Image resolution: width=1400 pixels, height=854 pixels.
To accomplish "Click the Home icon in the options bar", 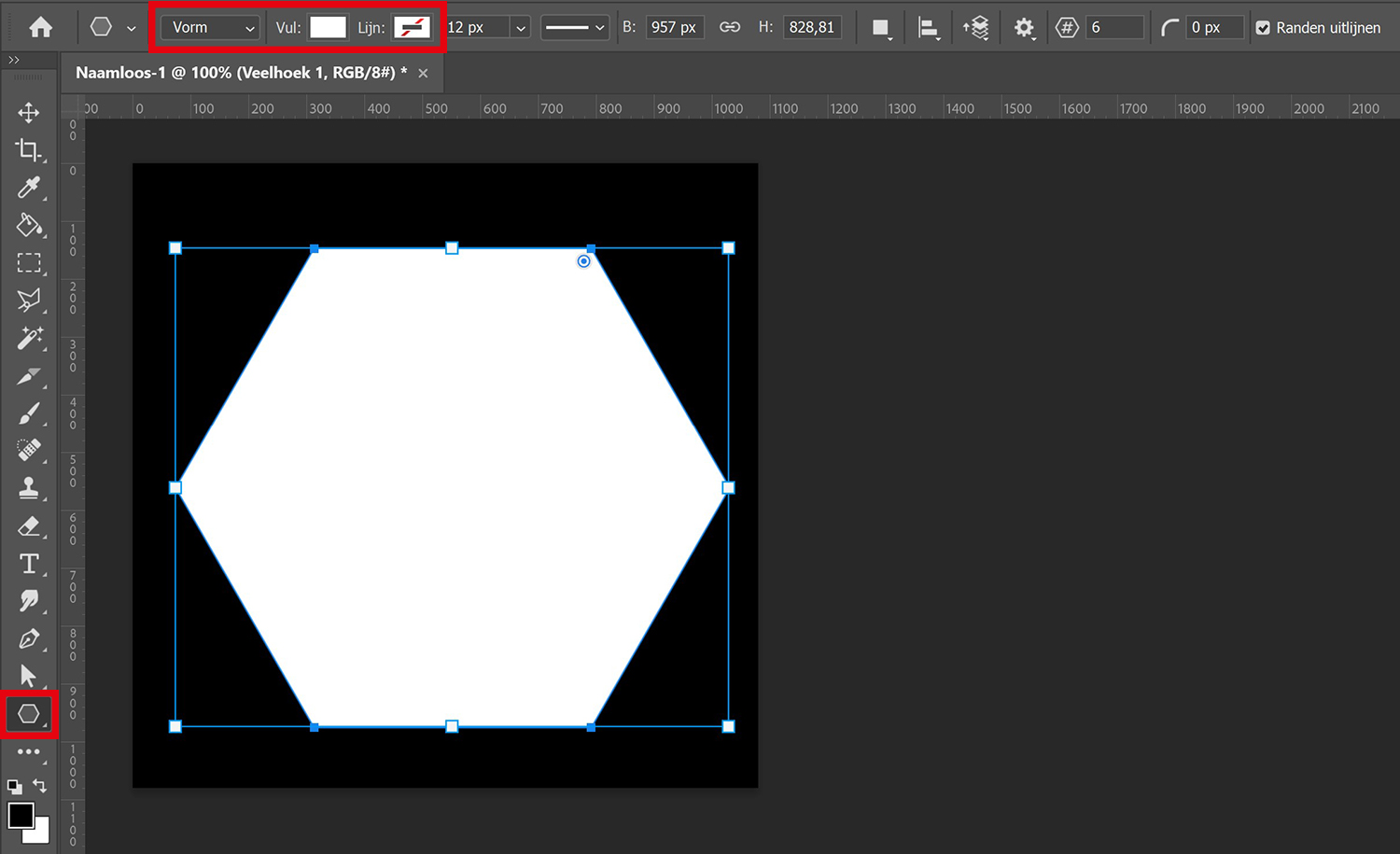I will click(41, 27).
